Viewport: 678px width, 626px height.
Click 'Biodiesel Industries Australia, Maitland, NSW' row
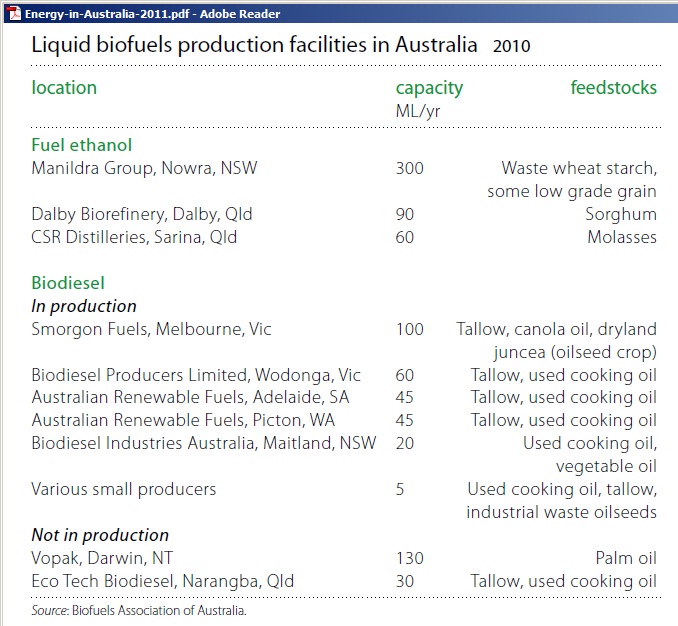[x=204, y=444]
